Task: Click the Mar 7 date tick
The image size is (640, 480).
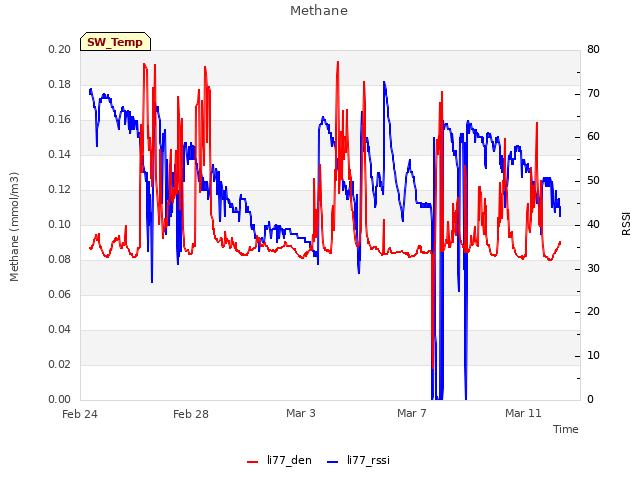Action: [412, 413]
